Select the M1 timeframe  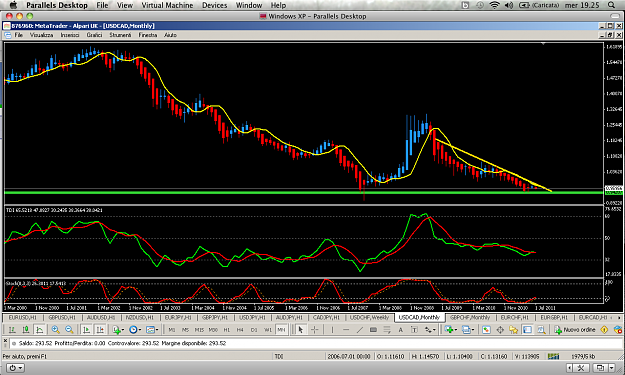(172, 330)
